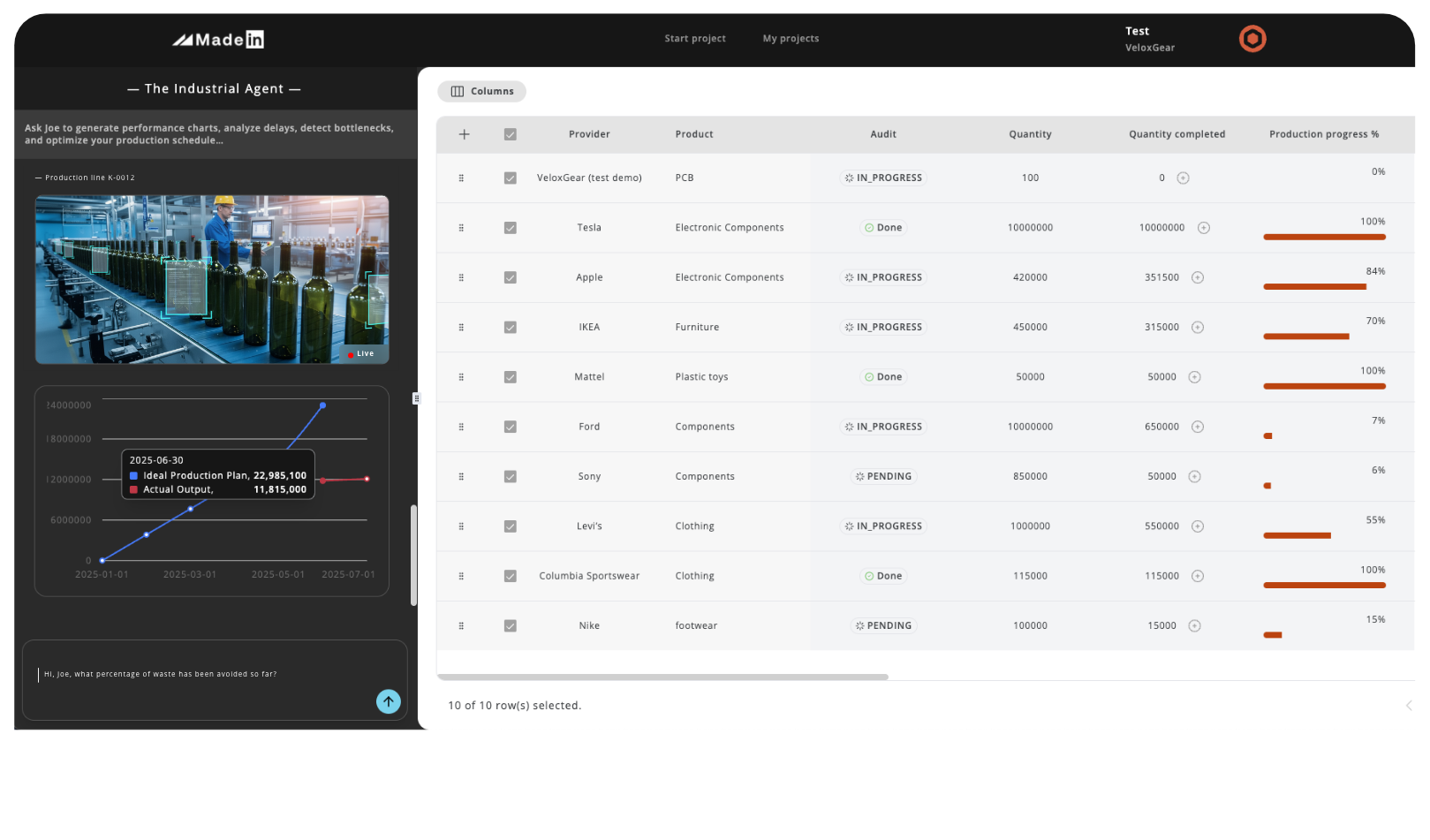Image resolution: width=1430 pixels, height=840 pixels.
Task: Uncheck the Sony row checkbox
Action: [511, 476]
